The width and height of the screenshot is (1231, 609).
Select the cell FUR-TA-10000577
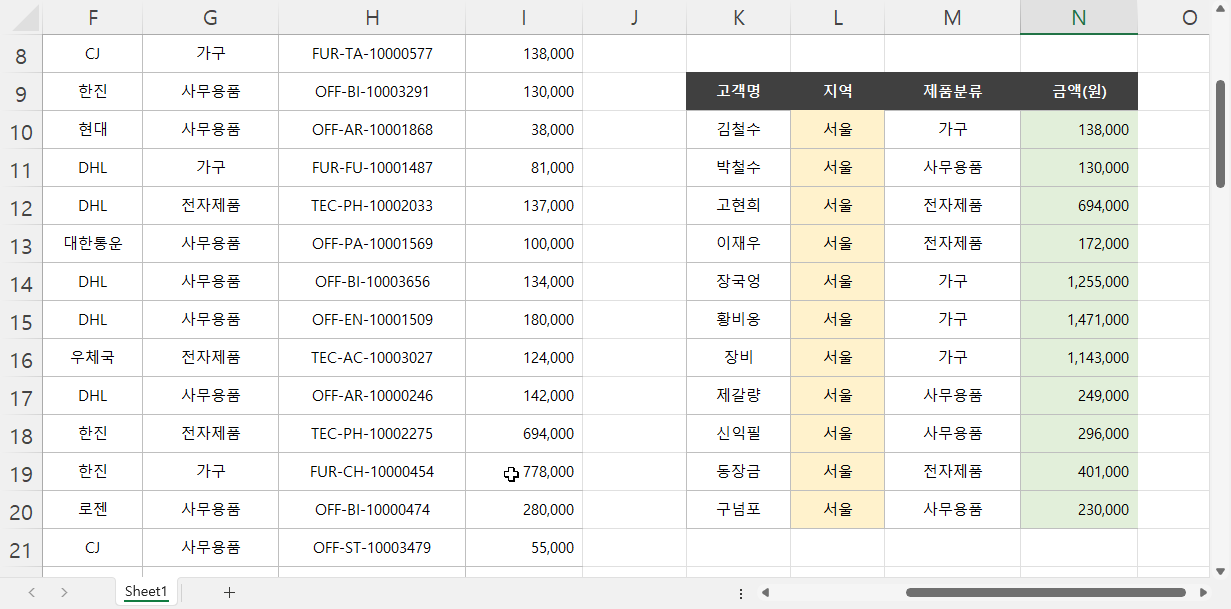(x=372, y=54)
